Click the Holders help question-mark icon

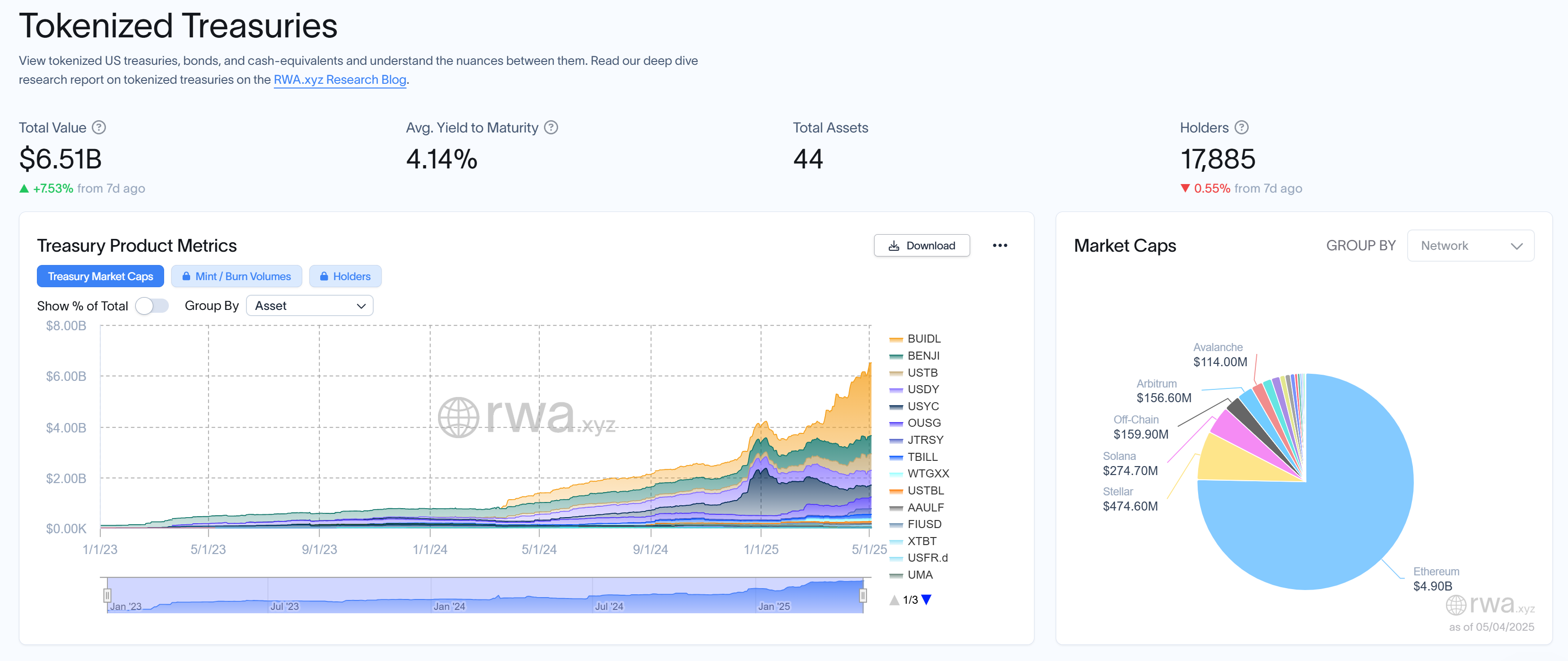[x=1241, y=127]
